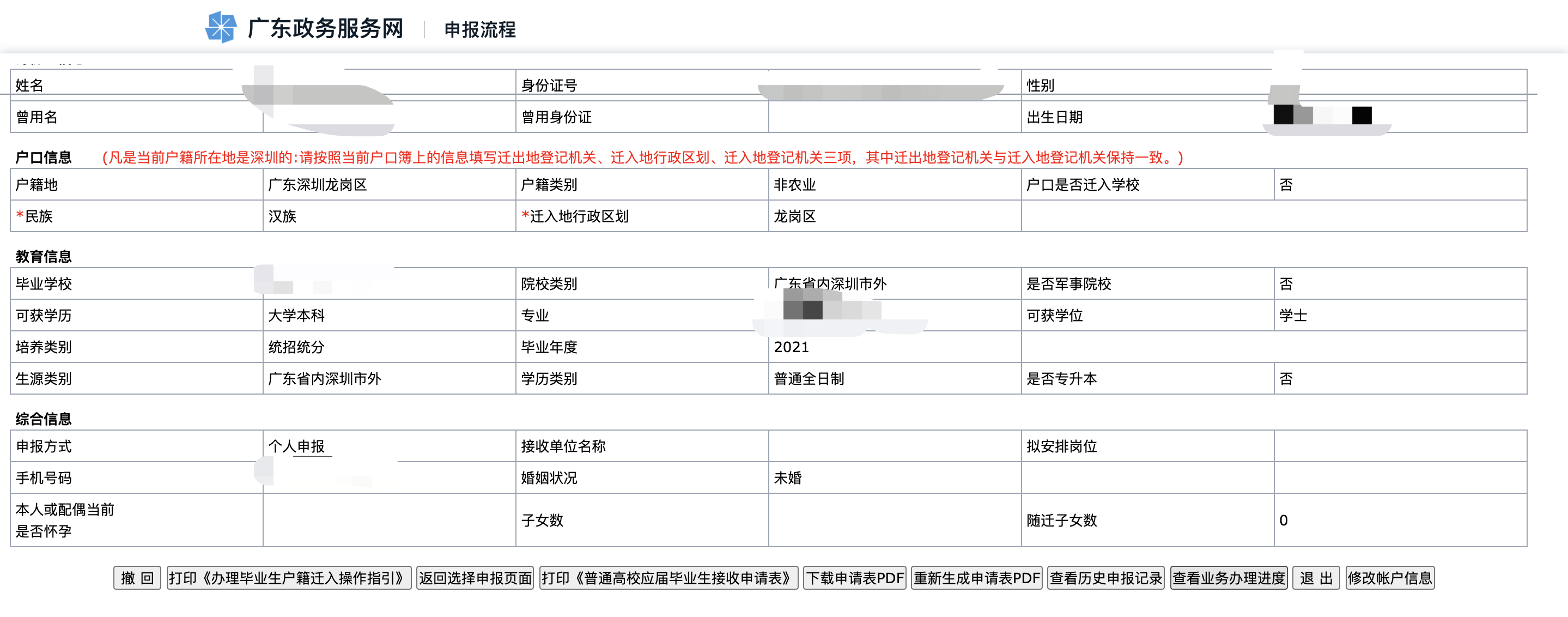Click the 申报流程 heading
1568x617 pixels.
click(479, 29)
